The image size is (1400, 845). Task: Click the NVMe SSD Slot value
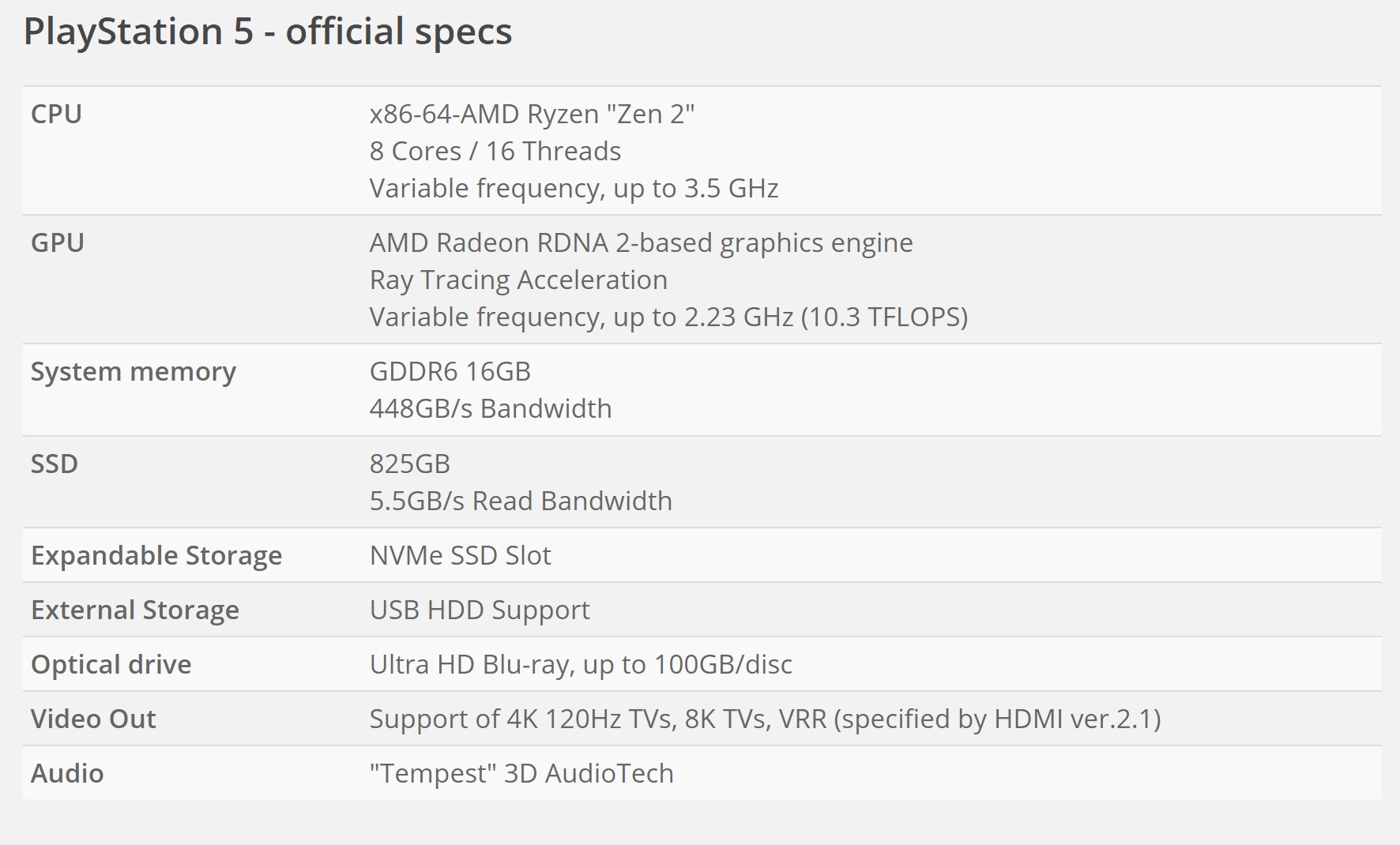pyautogui.click(x=460, y=556)
